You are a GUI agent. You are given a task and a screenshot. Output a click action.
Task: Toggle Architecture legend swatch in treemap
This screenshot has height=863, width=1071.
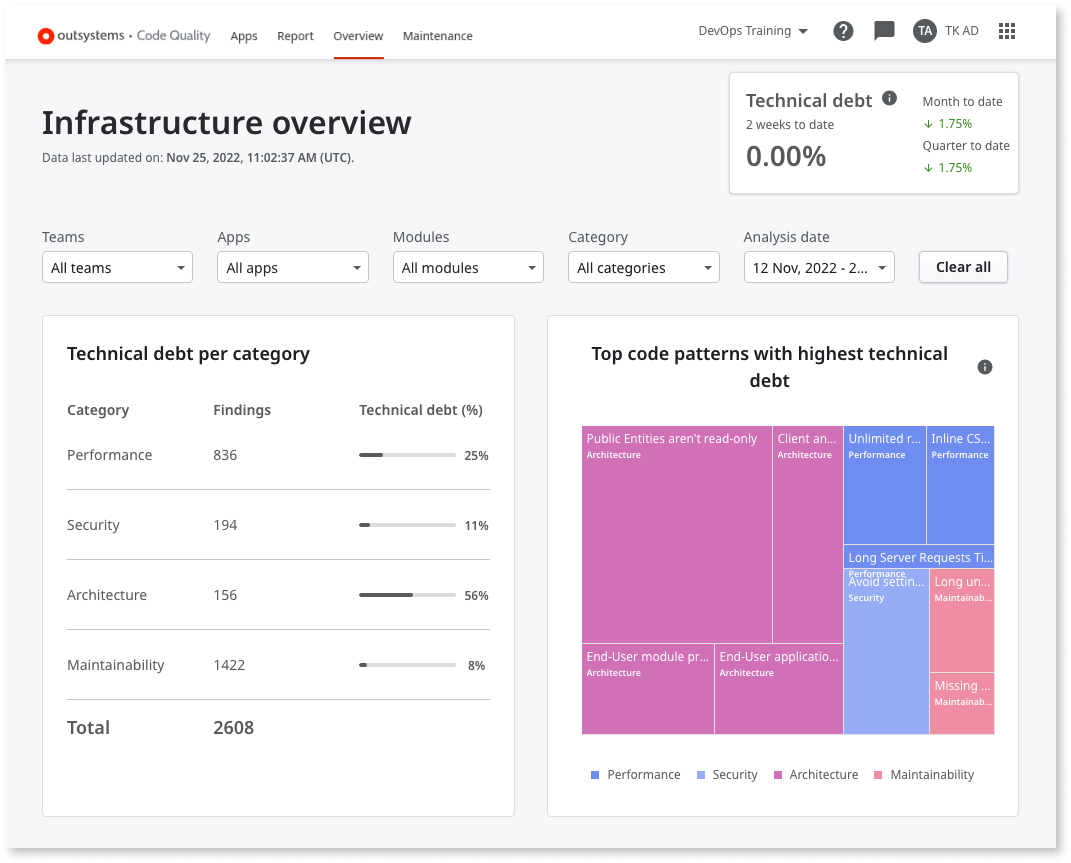click(777, 775)
